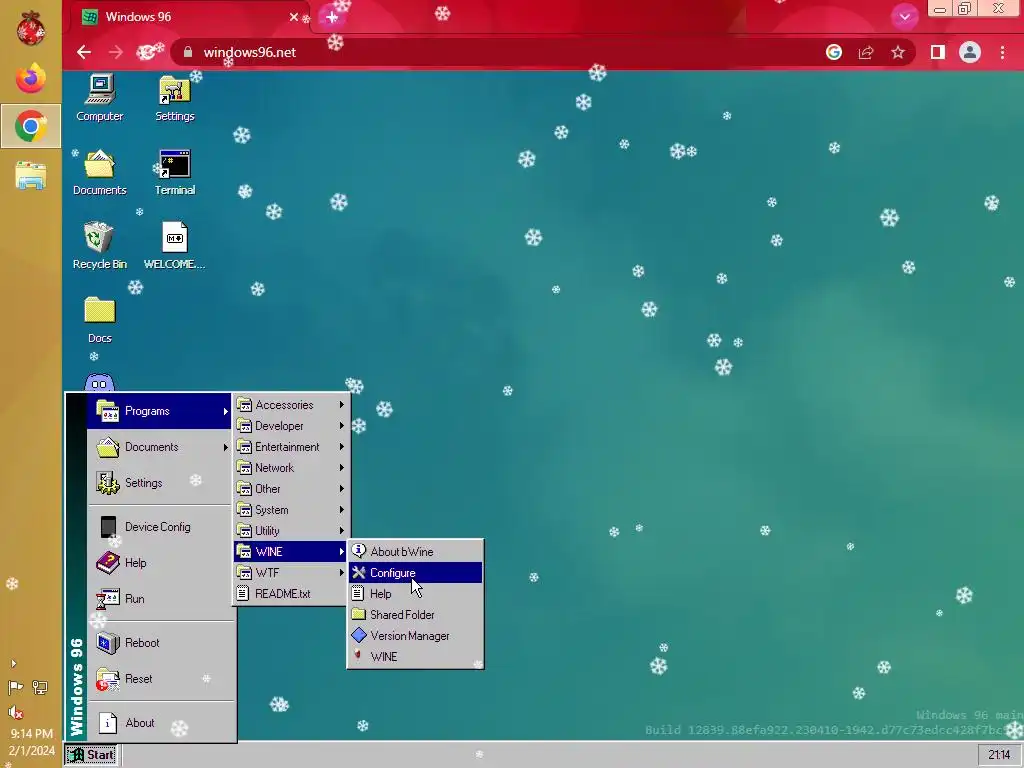Open About from the Start menu
The image size is (1024, 768).
click(159, 722)
